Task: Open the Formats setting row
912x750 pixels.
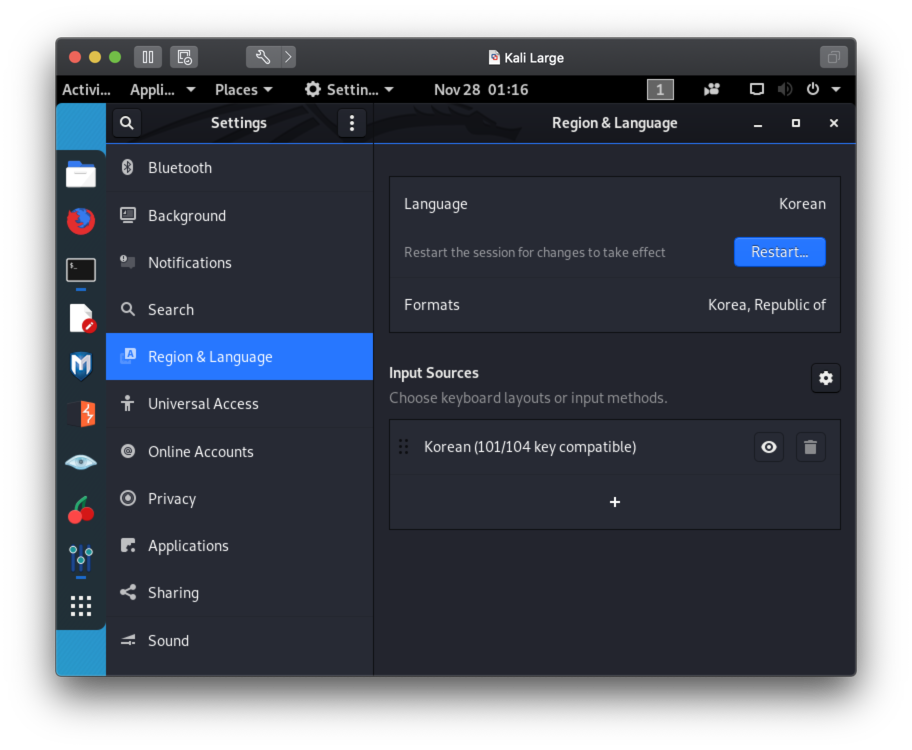Action: point(615,305)
